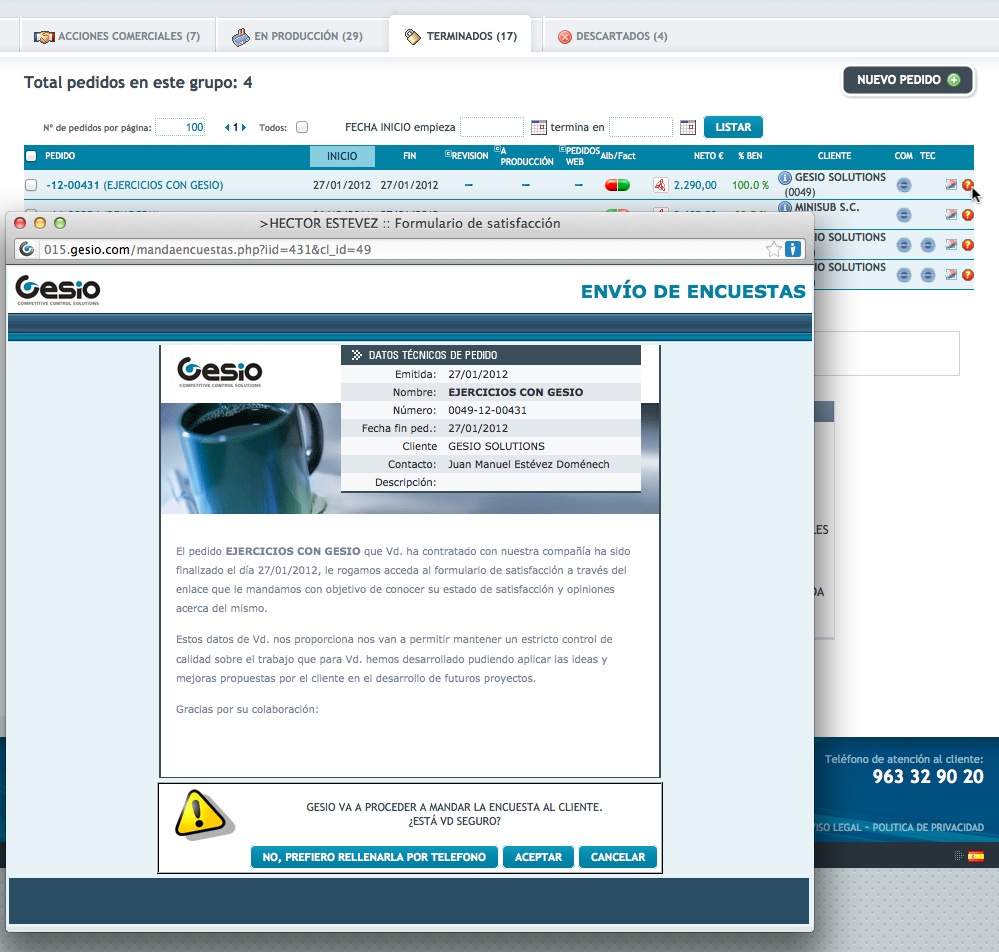Click the order number 0049-12-00431
Image resolution: width=999 pixels, height=952 pixels.
487,410
